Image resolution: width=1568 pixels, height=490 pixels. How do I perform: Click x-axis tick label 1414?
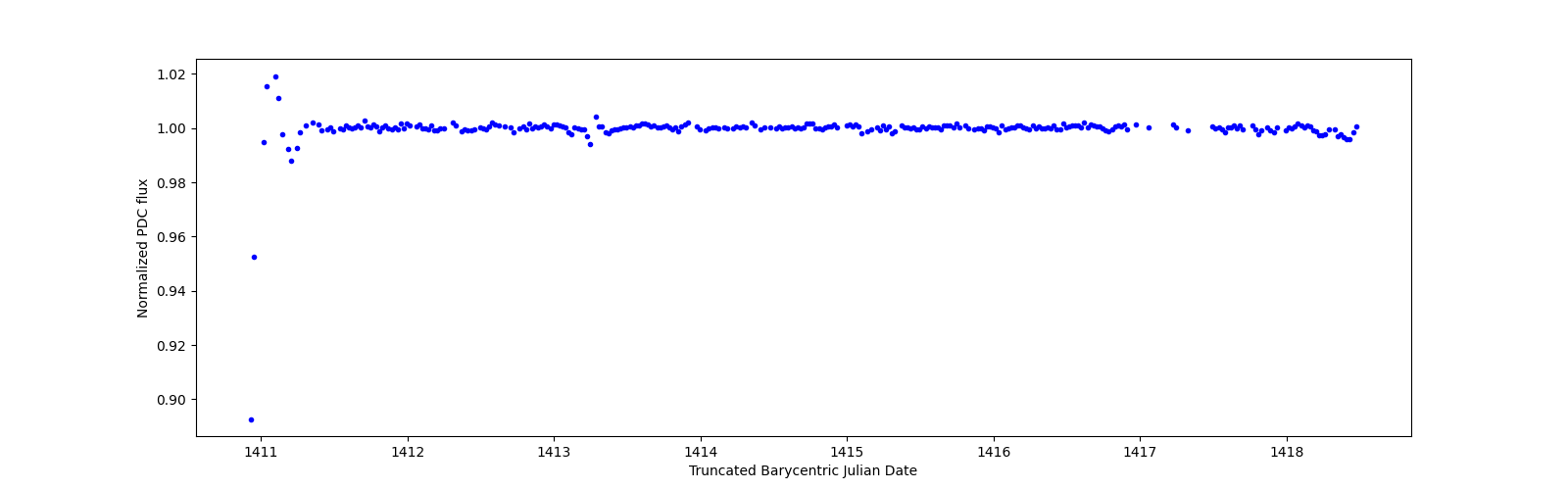coord(700,452)
